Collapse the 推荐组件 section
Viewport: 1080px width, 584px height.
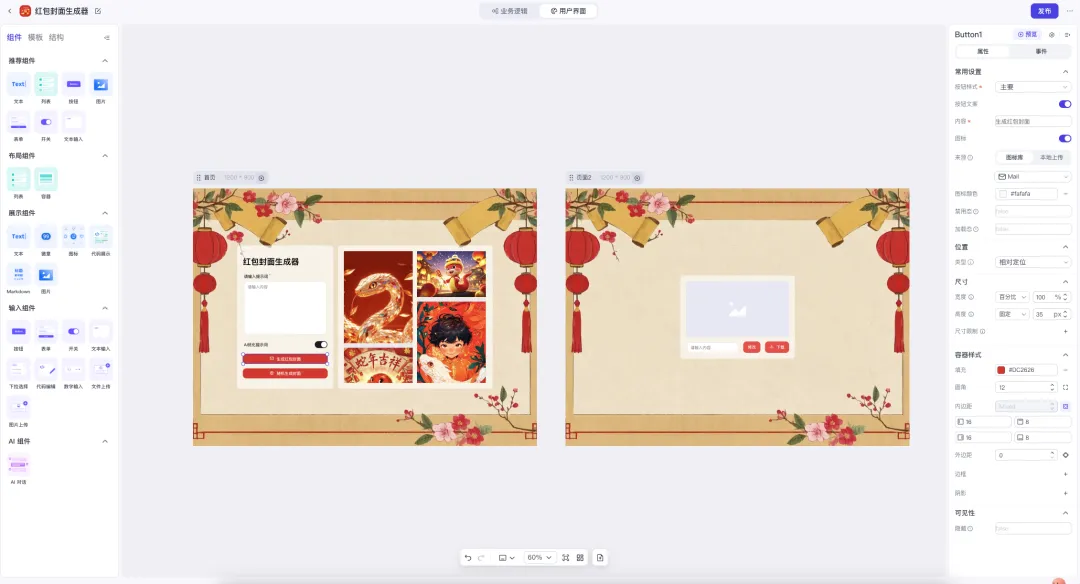105,61
